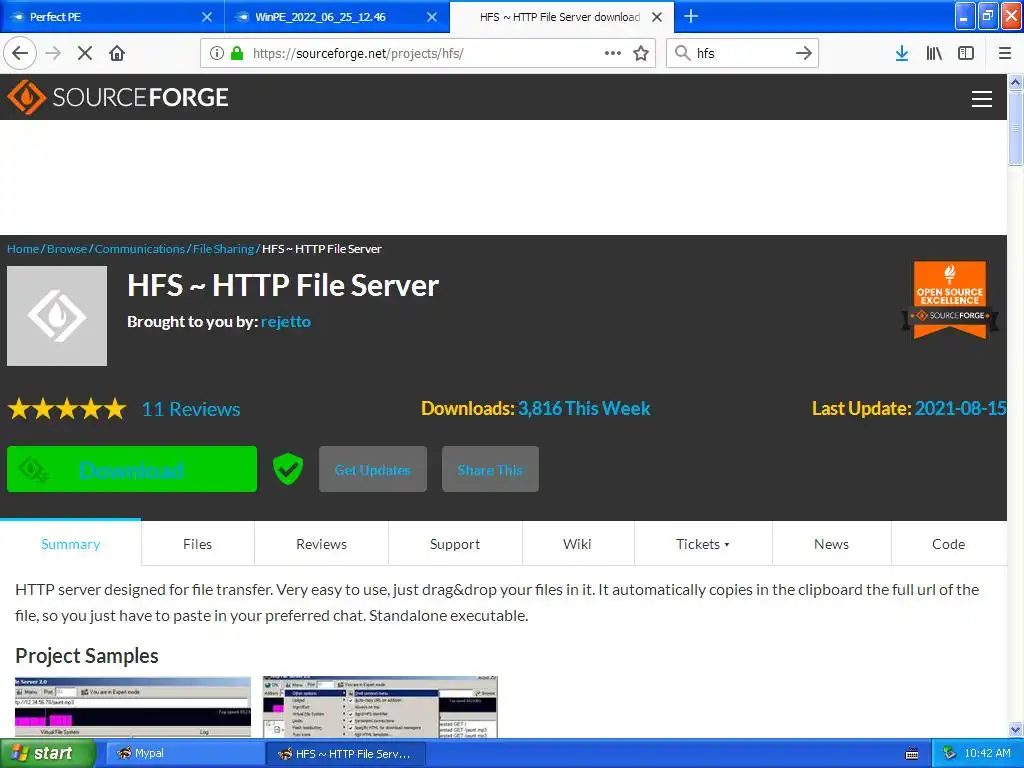The height and width of the screenshot is (768, 1024).
Task: Close the Perfect PE tab
Action: [x=207, y=17]
